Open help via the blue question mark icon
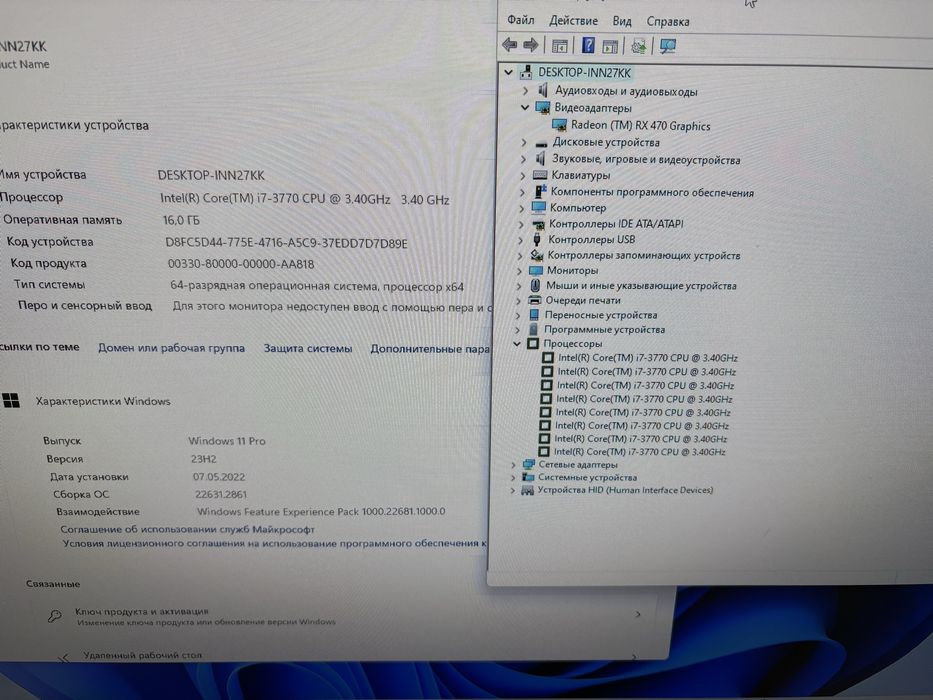933x700 pixels. 588,45
